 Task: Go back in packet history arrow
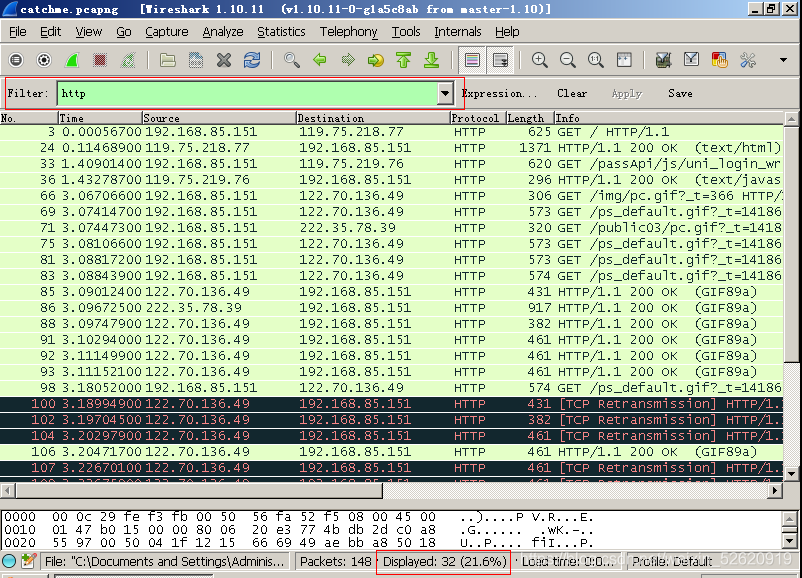click(x=320, y=60)
